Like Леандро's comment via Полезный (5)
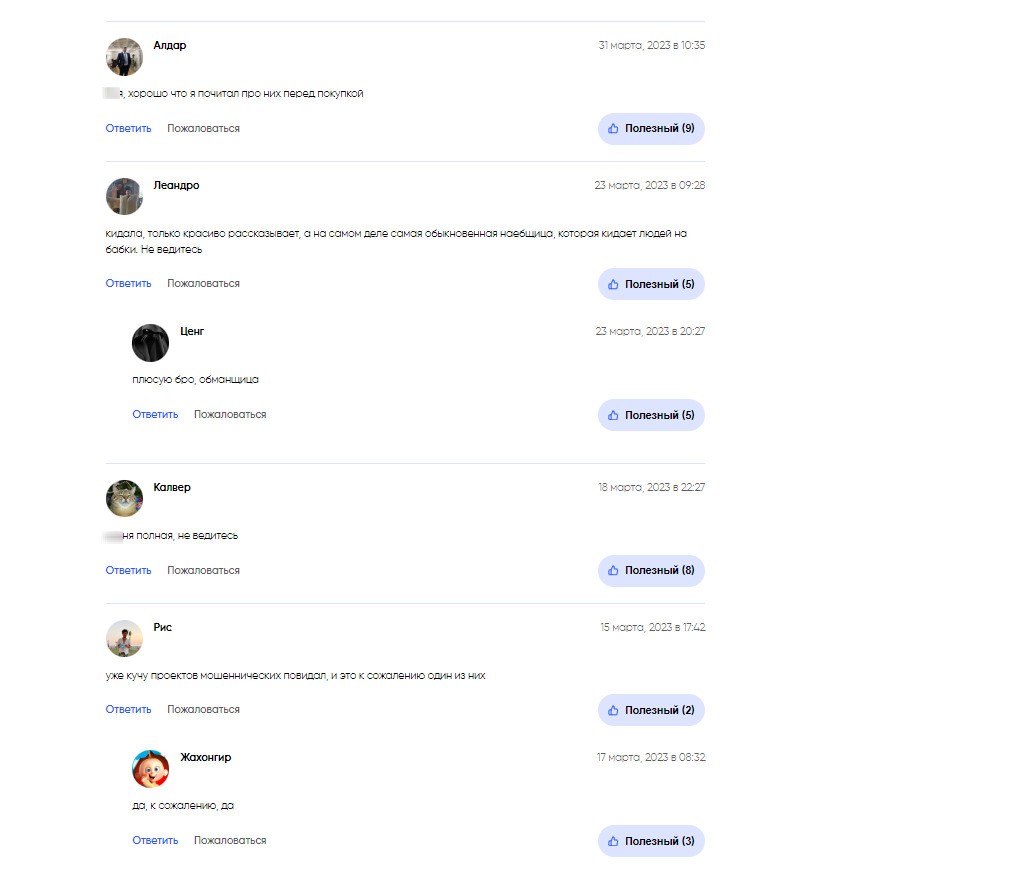Image resolution: width=1010 pixels, height=872 pixels. coord(651,284)
